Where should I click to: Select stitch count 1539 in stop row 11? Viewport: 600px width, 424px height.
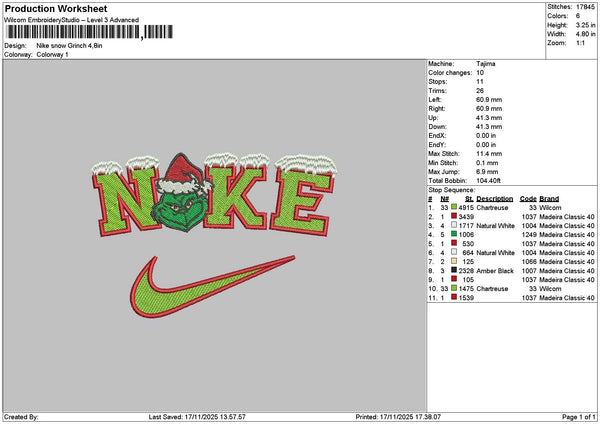[x=466, y=298]
